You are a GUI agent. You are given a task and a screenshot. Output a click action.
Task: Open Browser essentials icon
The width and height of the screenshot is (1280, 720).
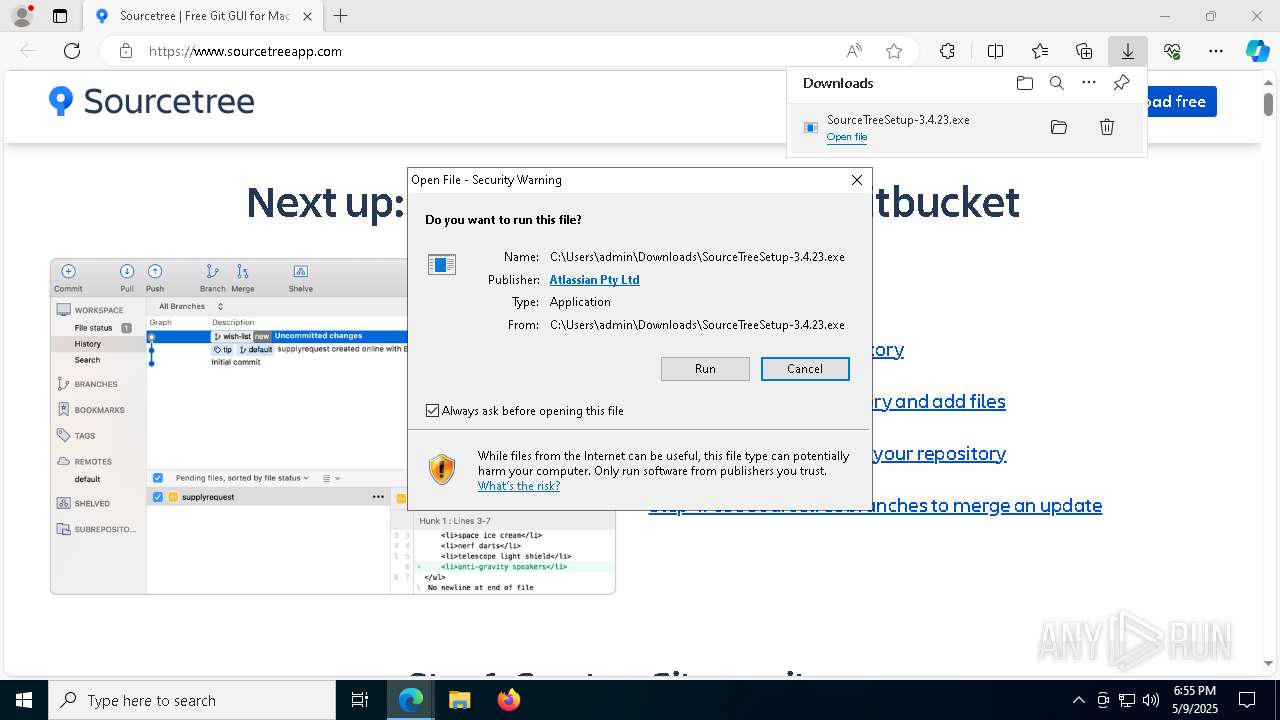[1172, 51]
